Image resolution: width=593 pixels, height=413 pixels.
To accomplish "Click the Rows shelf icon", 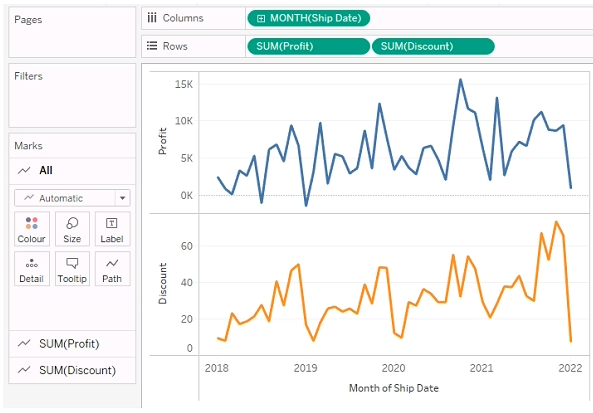I will click(x=152, y=46).
